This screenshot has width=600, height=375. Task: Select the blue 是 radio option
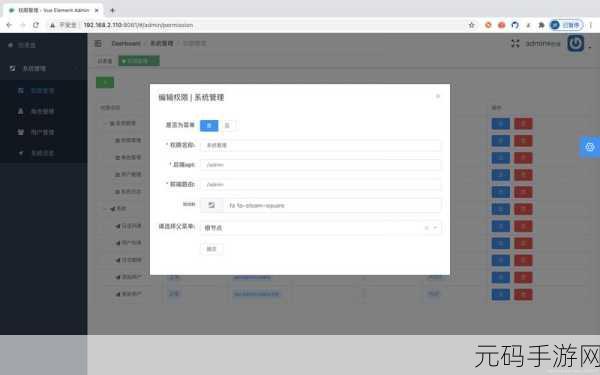pyautogui.click(x=209, y=125)
